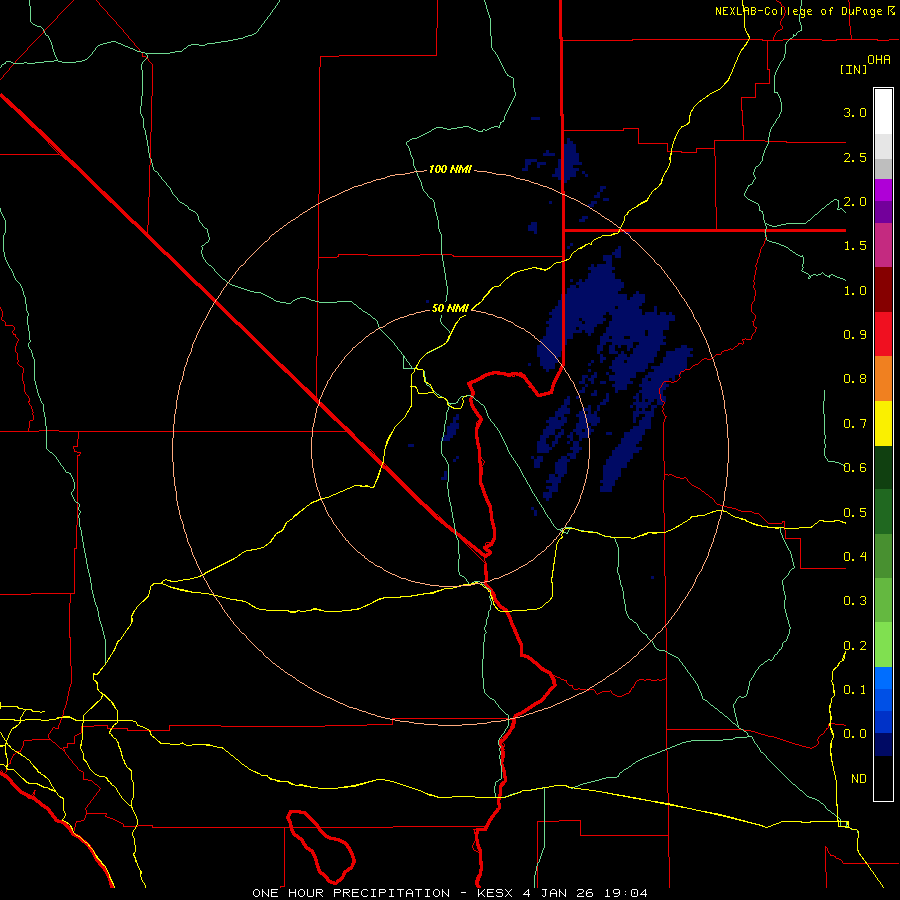900x900 pixels.
Task: Select the magenta swatch above 2.0
Action: (883, 190)
